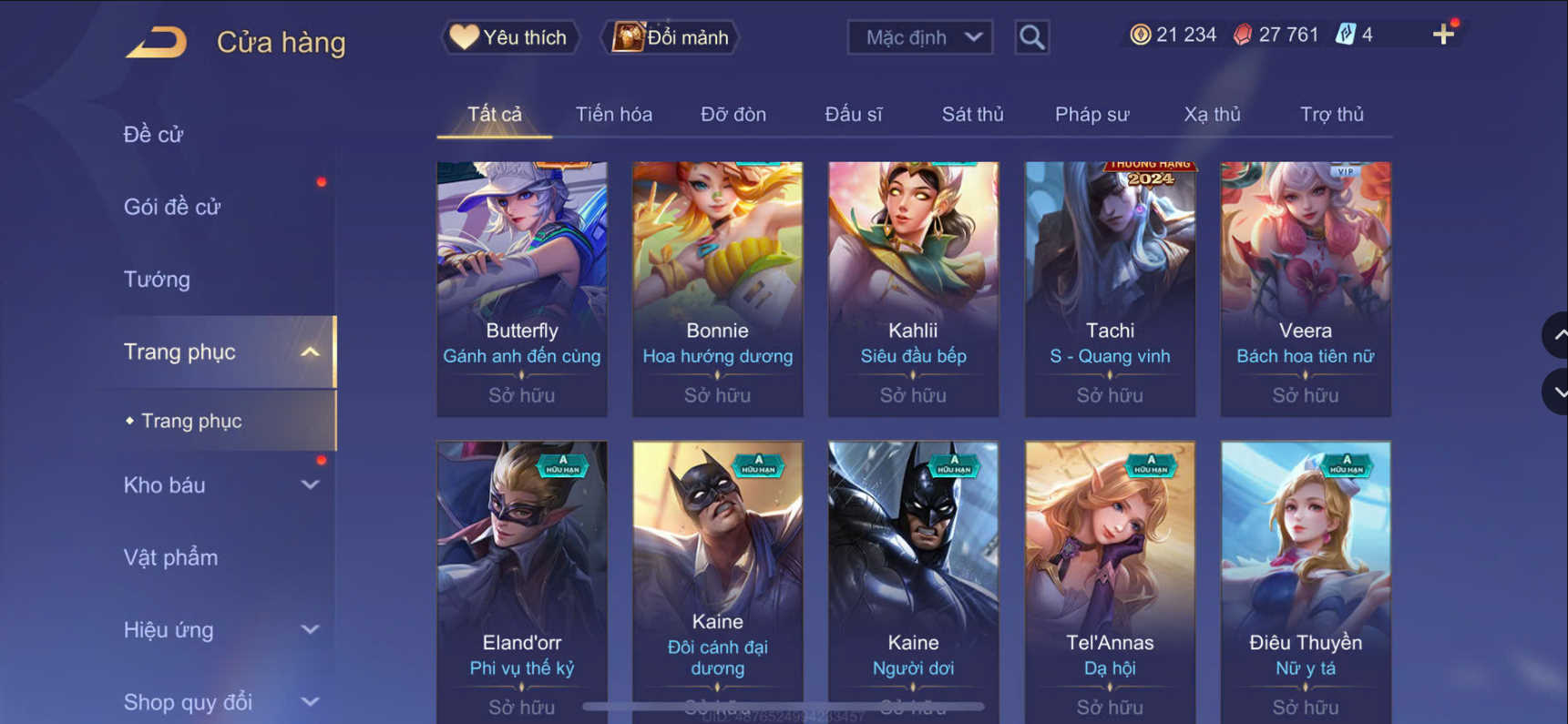
Task: Tap the plus icon to add currency
Action: pyautogui.click(x=1443, y=35)
